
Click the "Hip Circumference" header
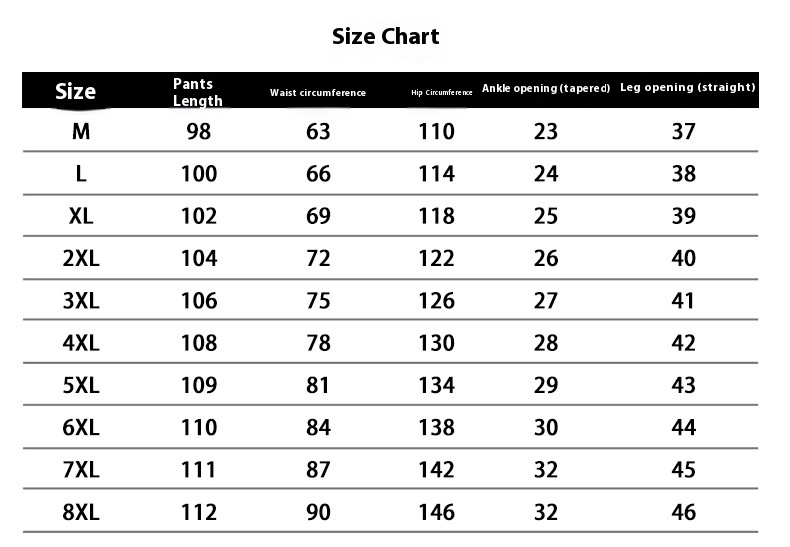[x=441, y=93]
